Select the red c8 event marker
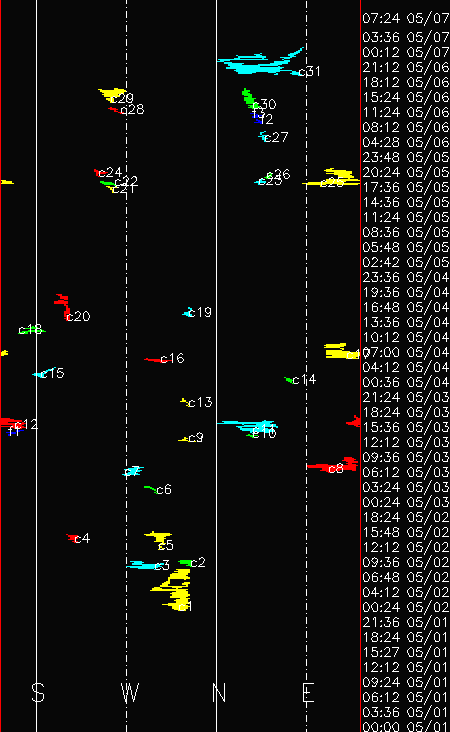The image size is (450, 732). [x=332, y=465]
